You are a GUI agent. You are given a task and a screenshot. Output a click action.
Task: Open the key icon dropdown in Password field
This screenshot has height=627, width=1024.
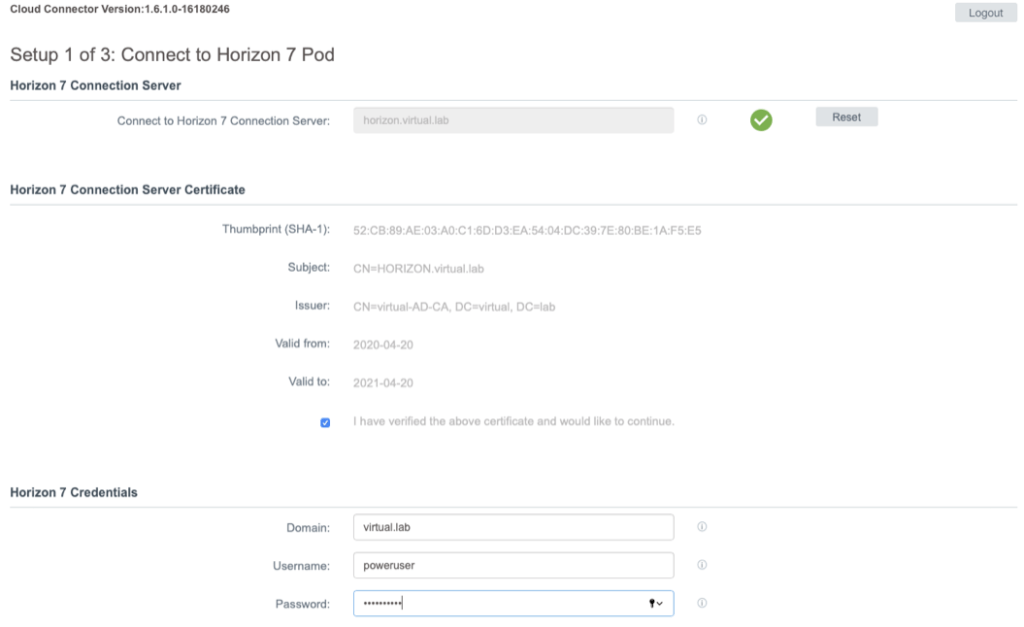tap(656, 603)
